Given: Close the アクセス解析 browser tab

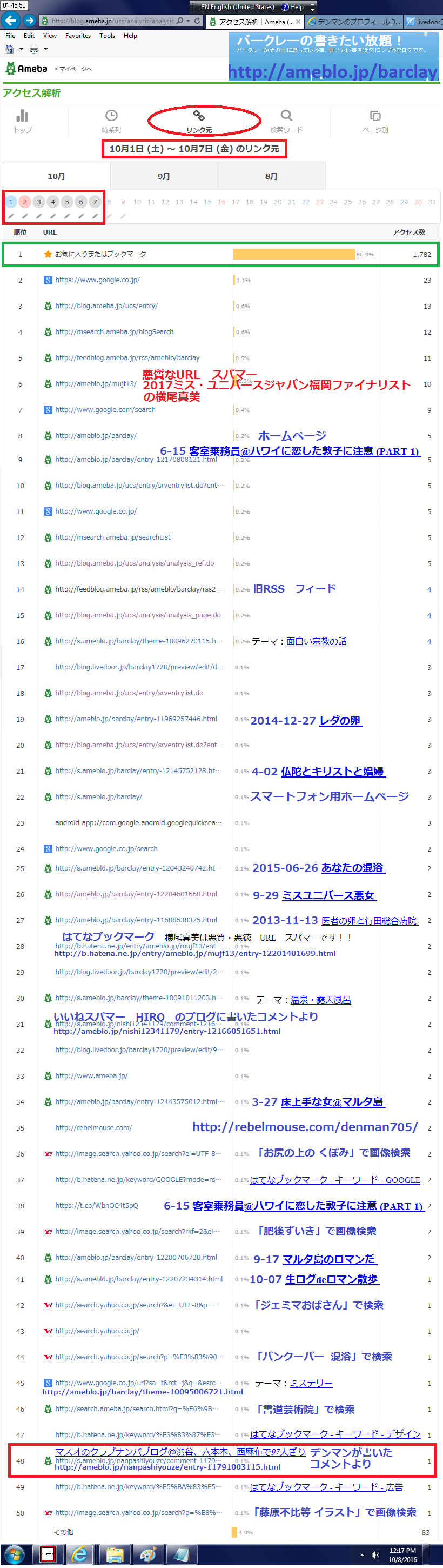Looking at the screenshot, I should coord(298,21).
